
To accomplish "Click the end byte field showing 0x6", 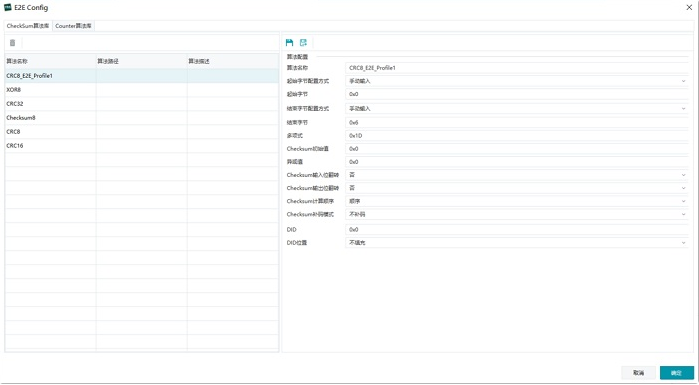I will click(x=517, y=123).
